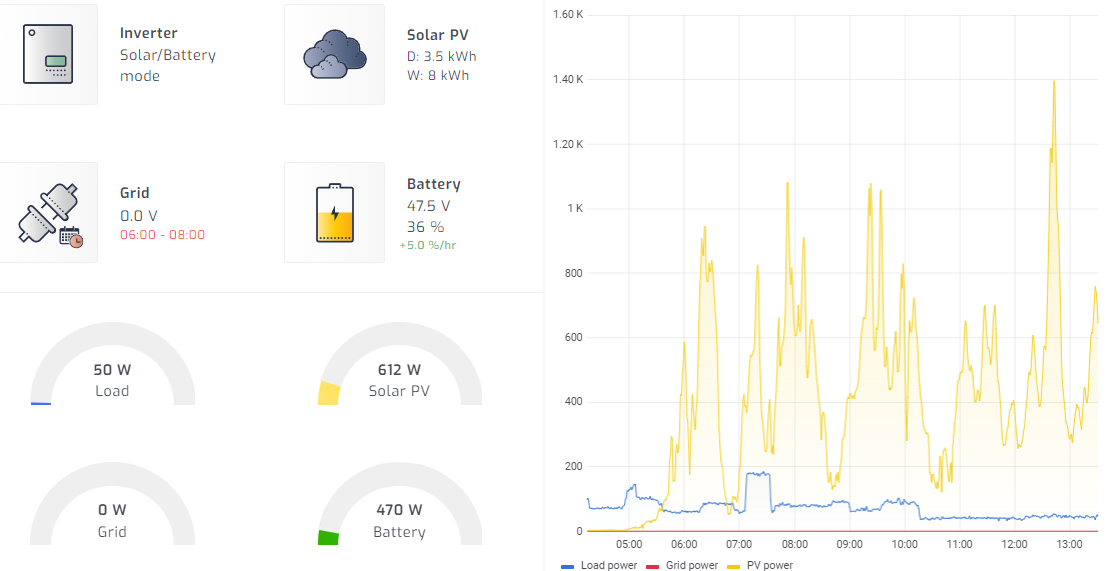Viewport: 1110px width, 571px height.
Task: Click the Load 50 W gauge
Action: [113, 364]
